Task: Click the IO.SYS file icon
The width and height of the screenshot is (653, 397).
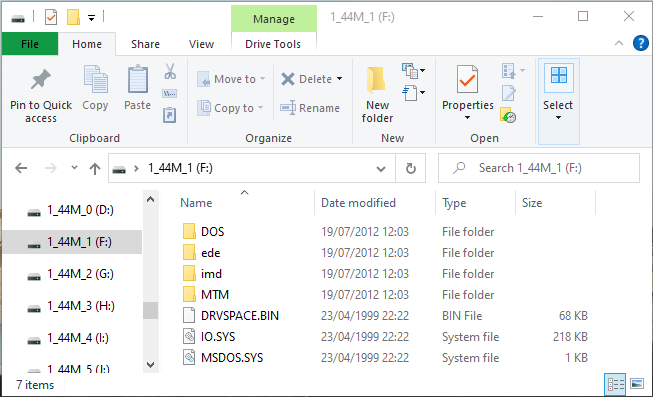Action: point(189,336)
